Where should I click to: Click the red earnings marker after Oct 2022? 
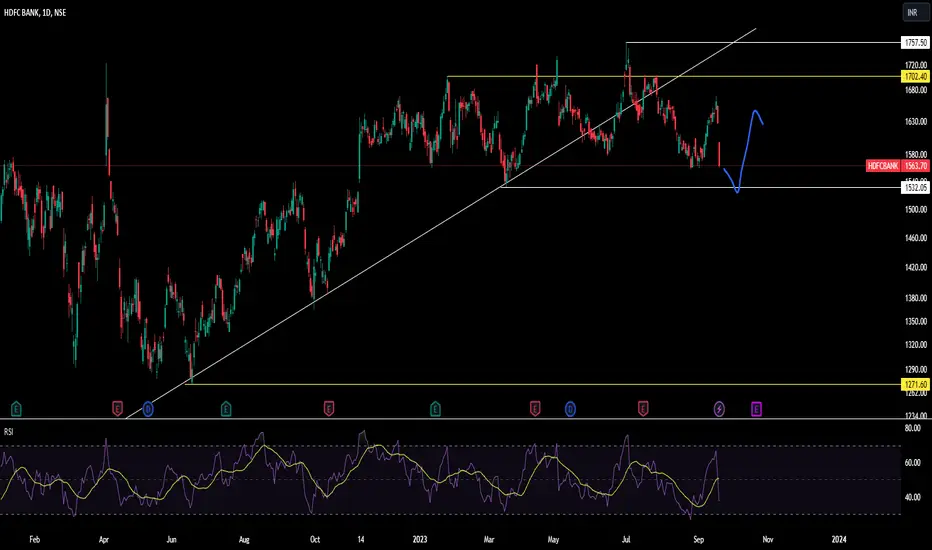pyautogui.click(x=329, y=408)
